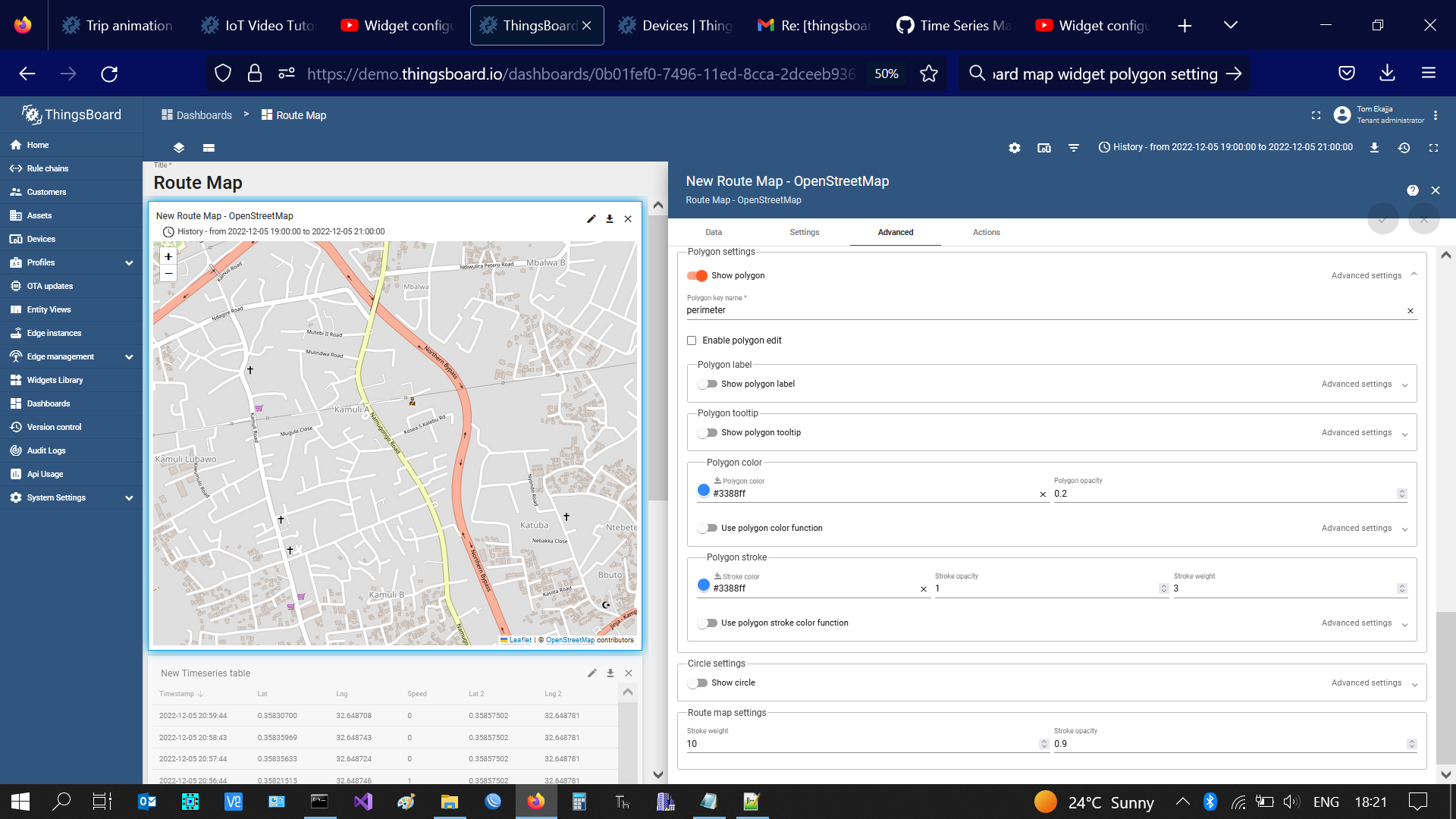
Task: Click the blue polygon color swatch
Action: pos(704,491)
